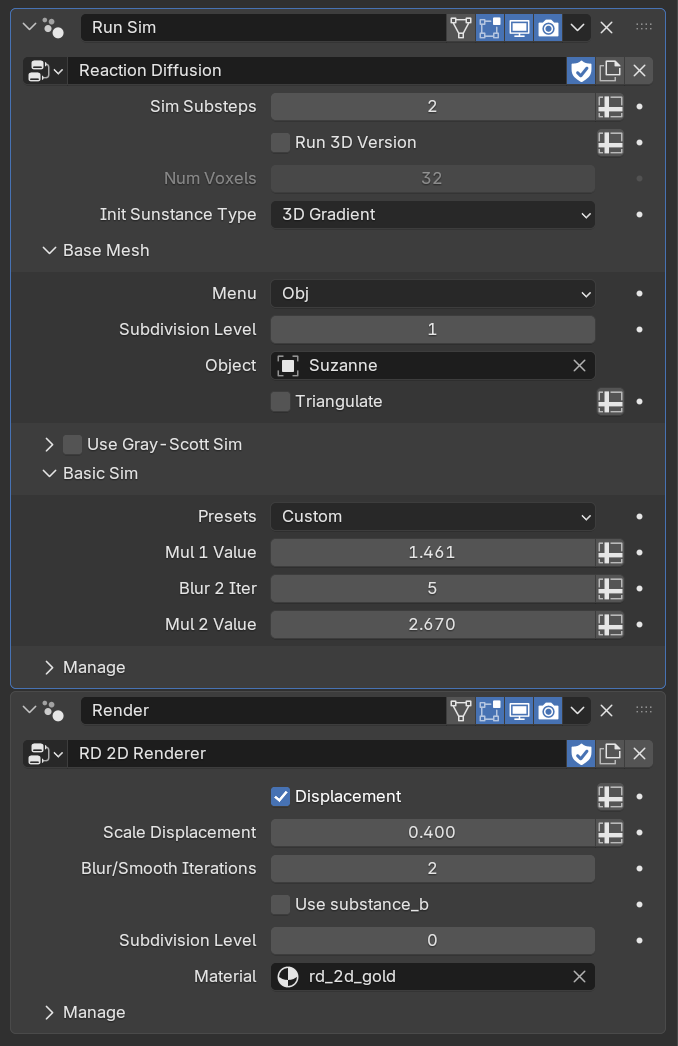The width and height of the screenshot is (678, 1046).
Task: Edit the Reaction Diffusion node group name
Action: (x=317, y=71)
